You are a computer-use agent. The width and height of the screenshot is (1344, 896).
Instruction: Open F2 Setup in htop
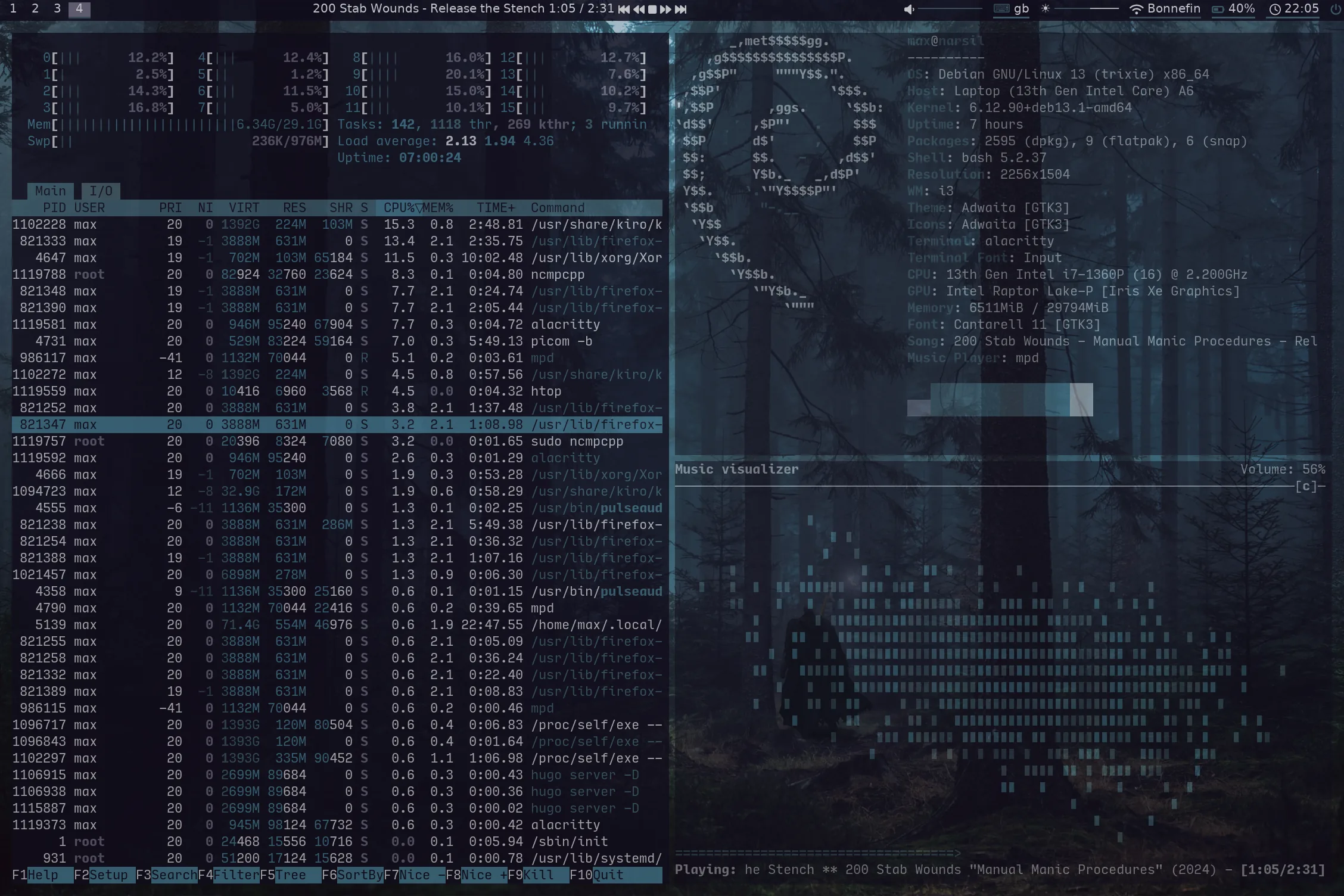(105, 875)
